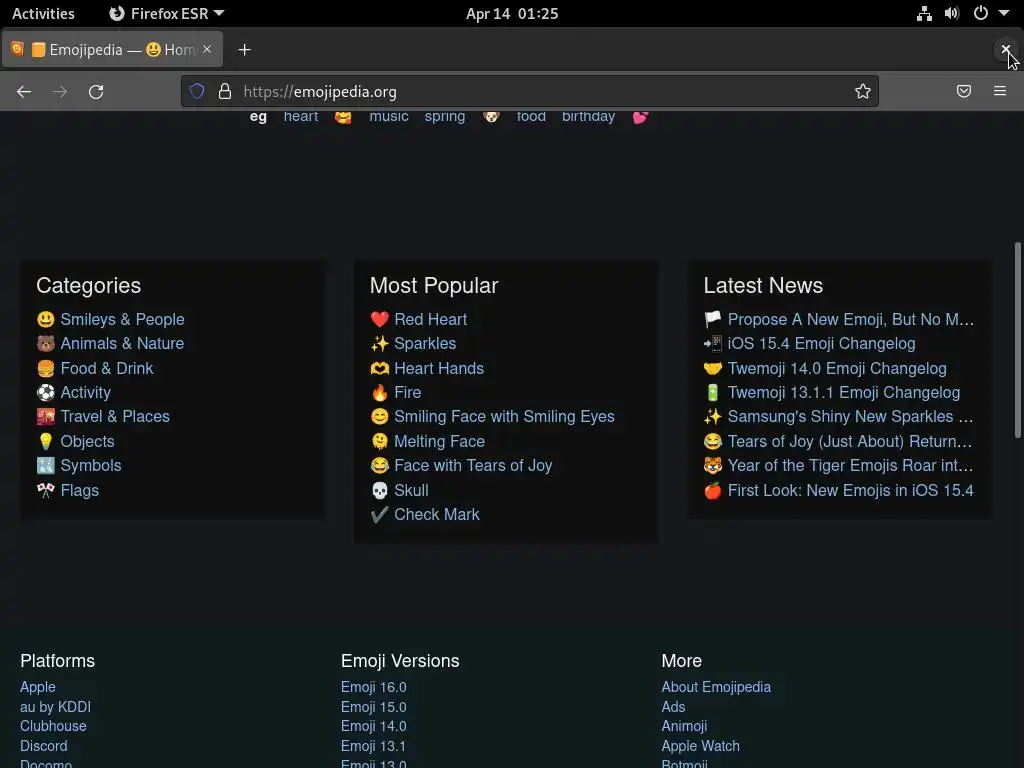This screenshot has width=1024, height=768.
Task: Open Face with Tears of Joy link
Action: pos(473,466)
